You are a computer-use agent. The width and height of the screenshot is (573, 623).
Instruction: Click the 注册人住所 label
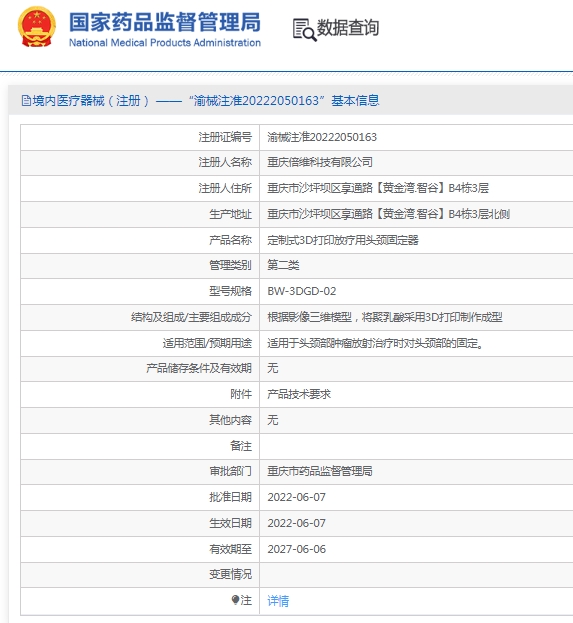tap(225, 188)
